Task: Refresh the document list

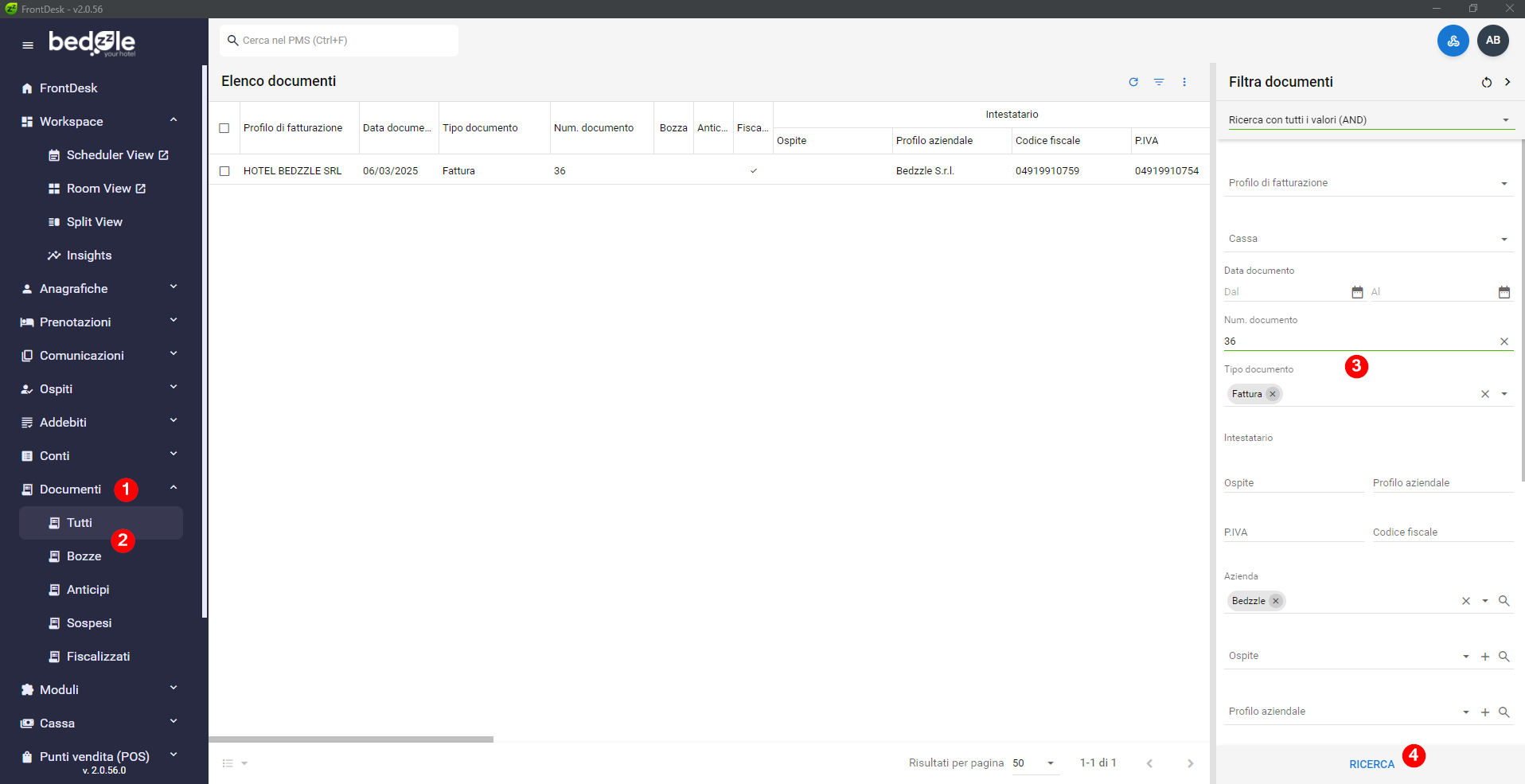Action: pyautogui.click(x=1133, y=82)
